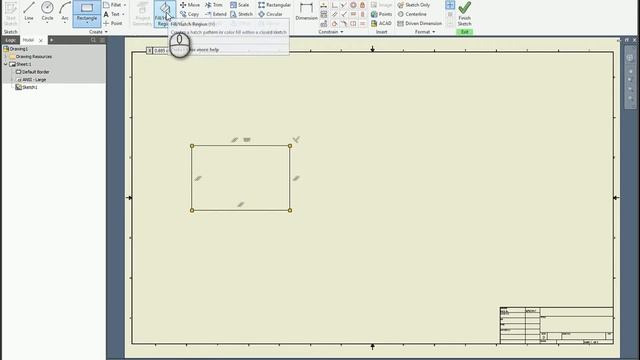This screenshot has height=360, width=640.
Task: Click the navigation wheel in view bar
Action: tap(630, 58)
